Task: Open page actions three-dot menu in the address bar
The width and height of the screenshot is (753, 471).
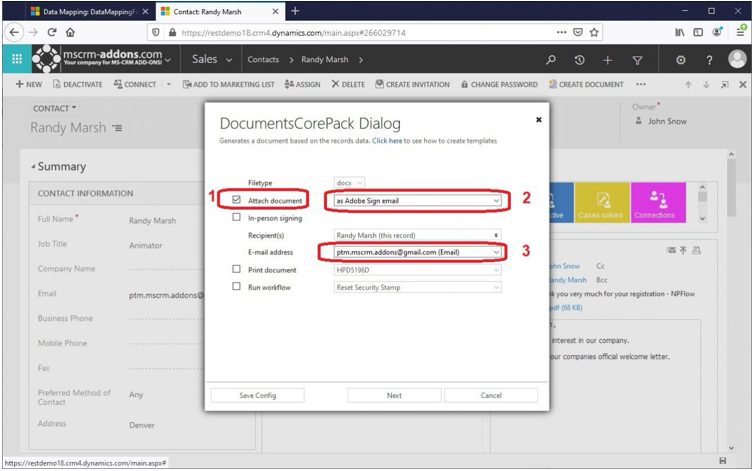Action: tap(561, 32)
